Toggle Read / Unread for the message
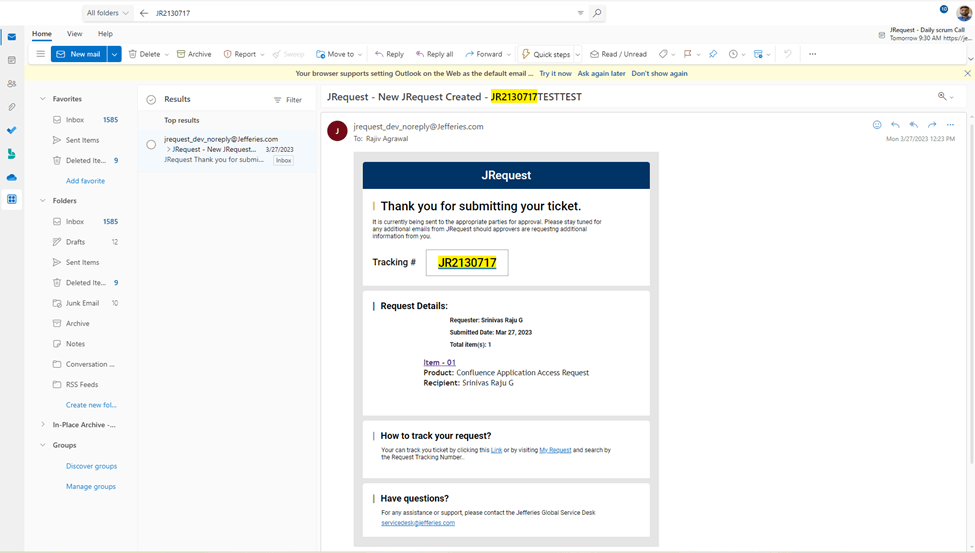Viewport: 975px width, 553px height. click(618, 54)
